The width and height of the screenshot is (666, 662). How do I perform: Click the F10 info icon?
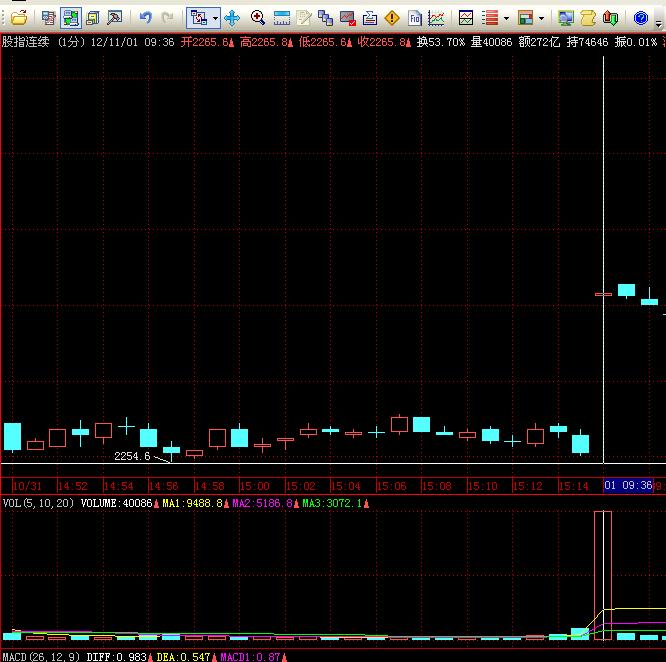tap(414, 18)
